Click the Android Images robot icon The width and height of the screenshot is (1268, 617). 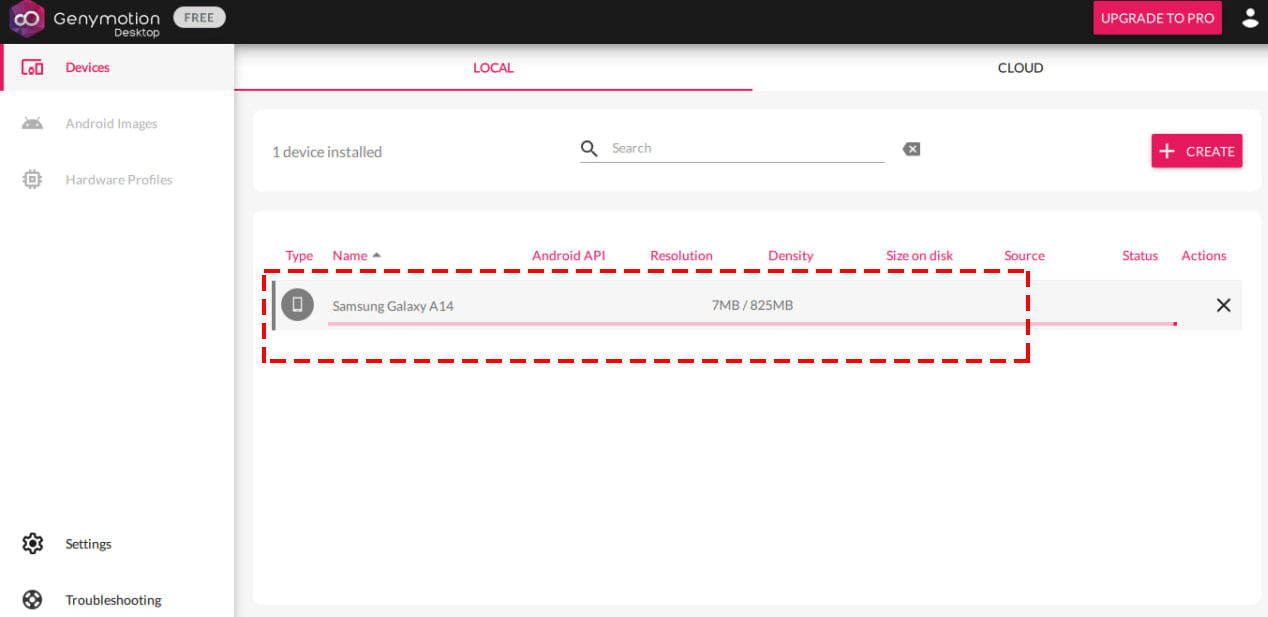click(32, 124)
